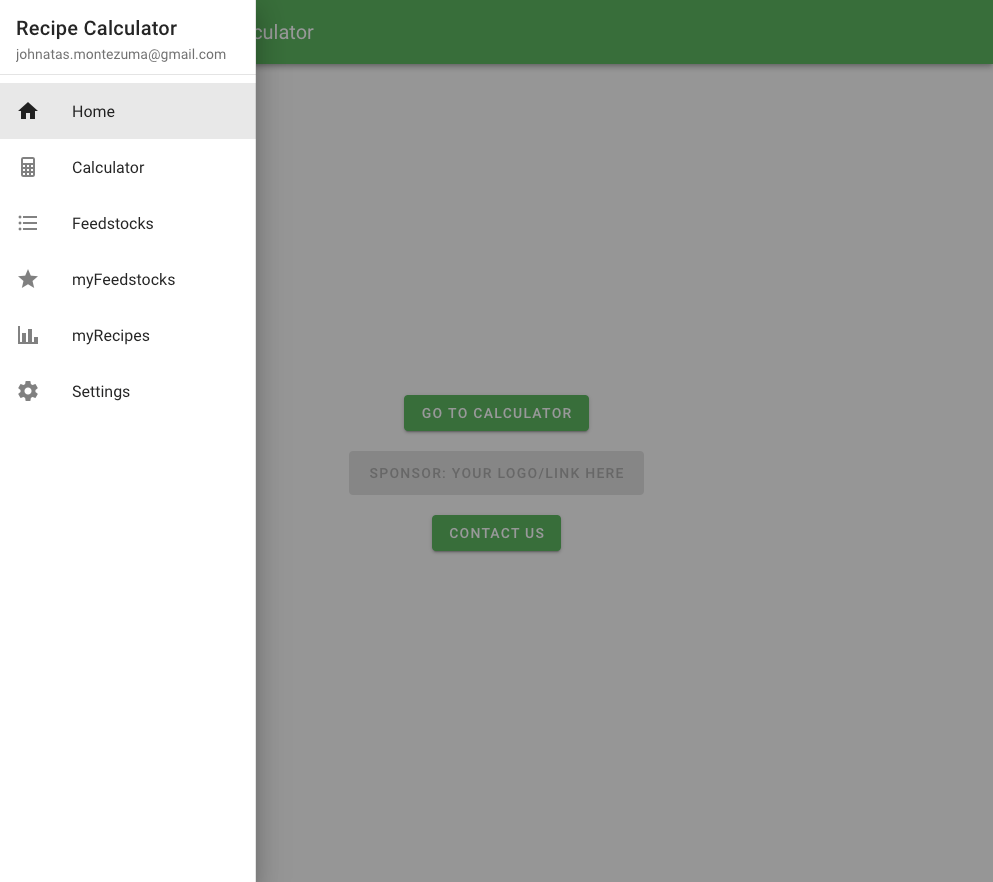Click the SPONSOR: YOUR LOGO/LINK HERE button

pyautogui.click(x=496, y=473)
